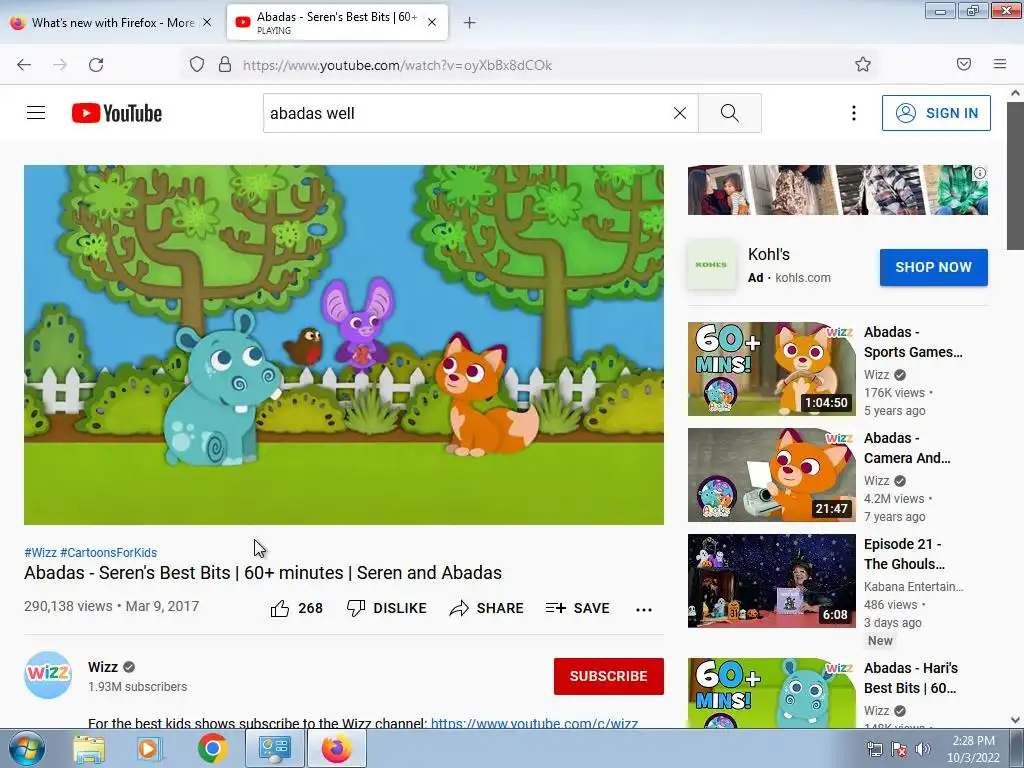The image size is (1024, 768).
Task: Go to the YouTube home logo
Action: [x=117, y=113]
